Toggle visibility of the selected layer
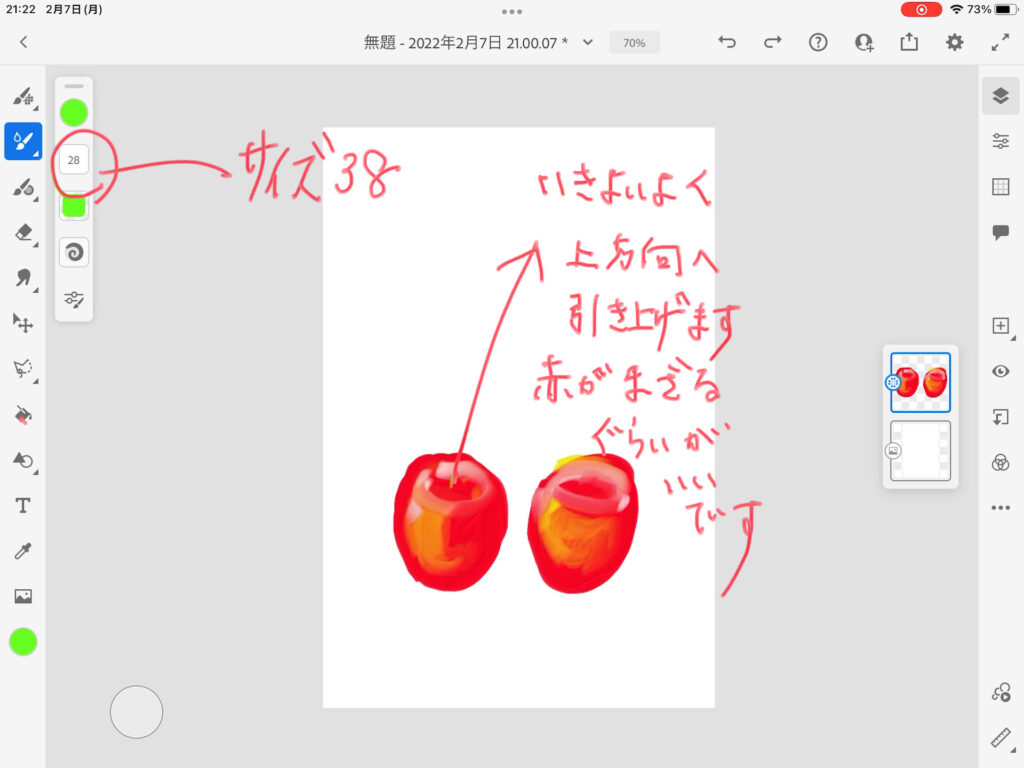Viewport: 1024px width, 768px height. click(1000, 371)
